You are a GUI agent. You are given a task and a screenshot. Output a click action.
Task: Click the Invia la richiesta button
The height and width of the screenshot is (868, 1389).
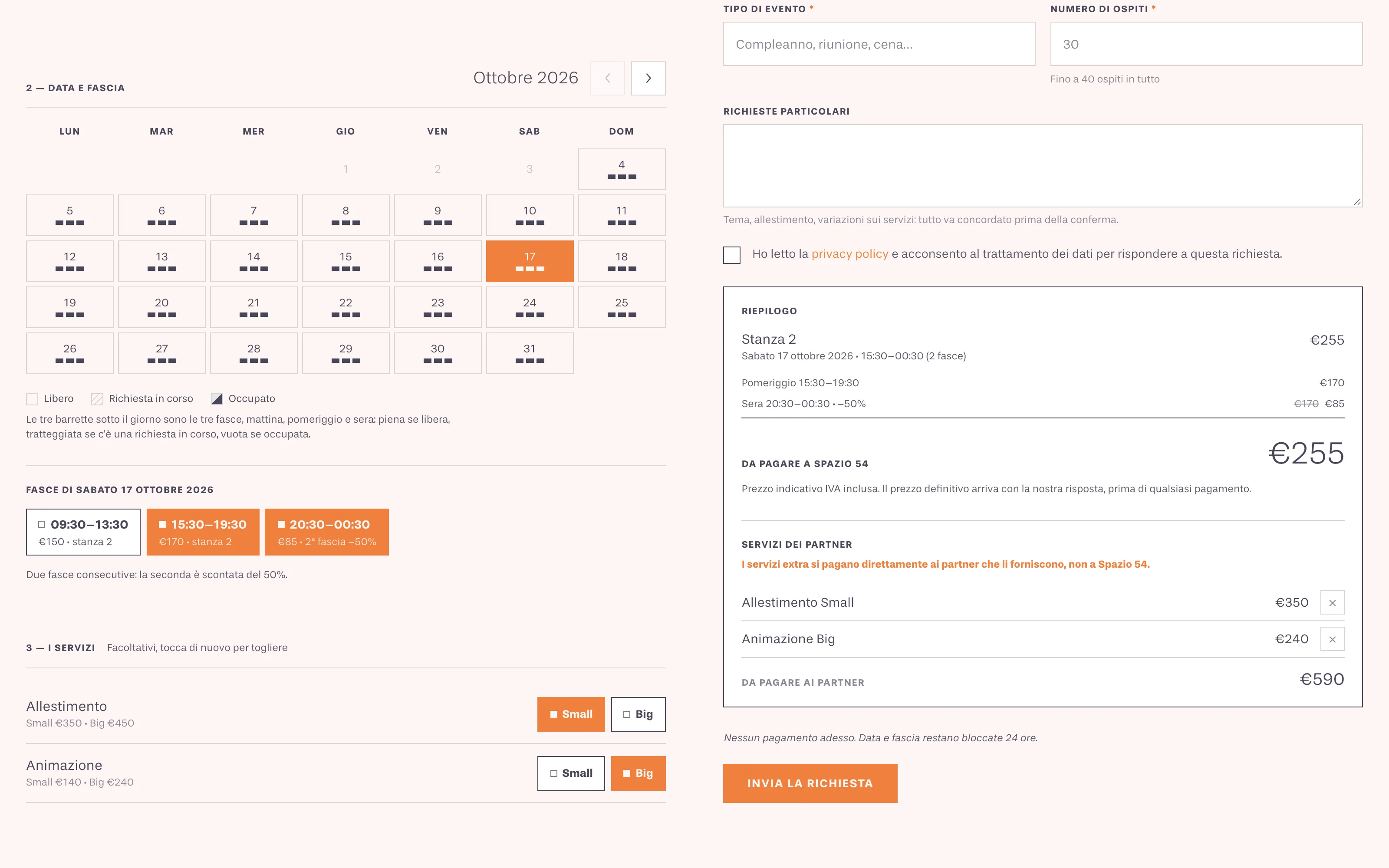[810, 783]
